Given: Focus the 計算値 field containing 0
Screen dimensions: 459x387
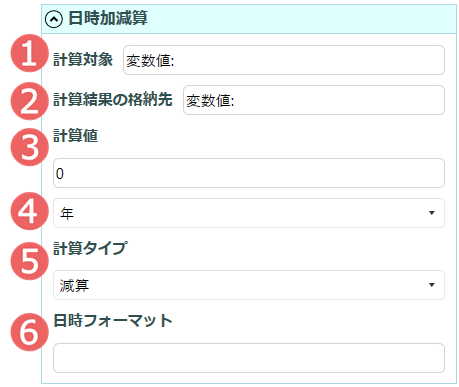Looking at the screenshot, I should tap(249, 173).
